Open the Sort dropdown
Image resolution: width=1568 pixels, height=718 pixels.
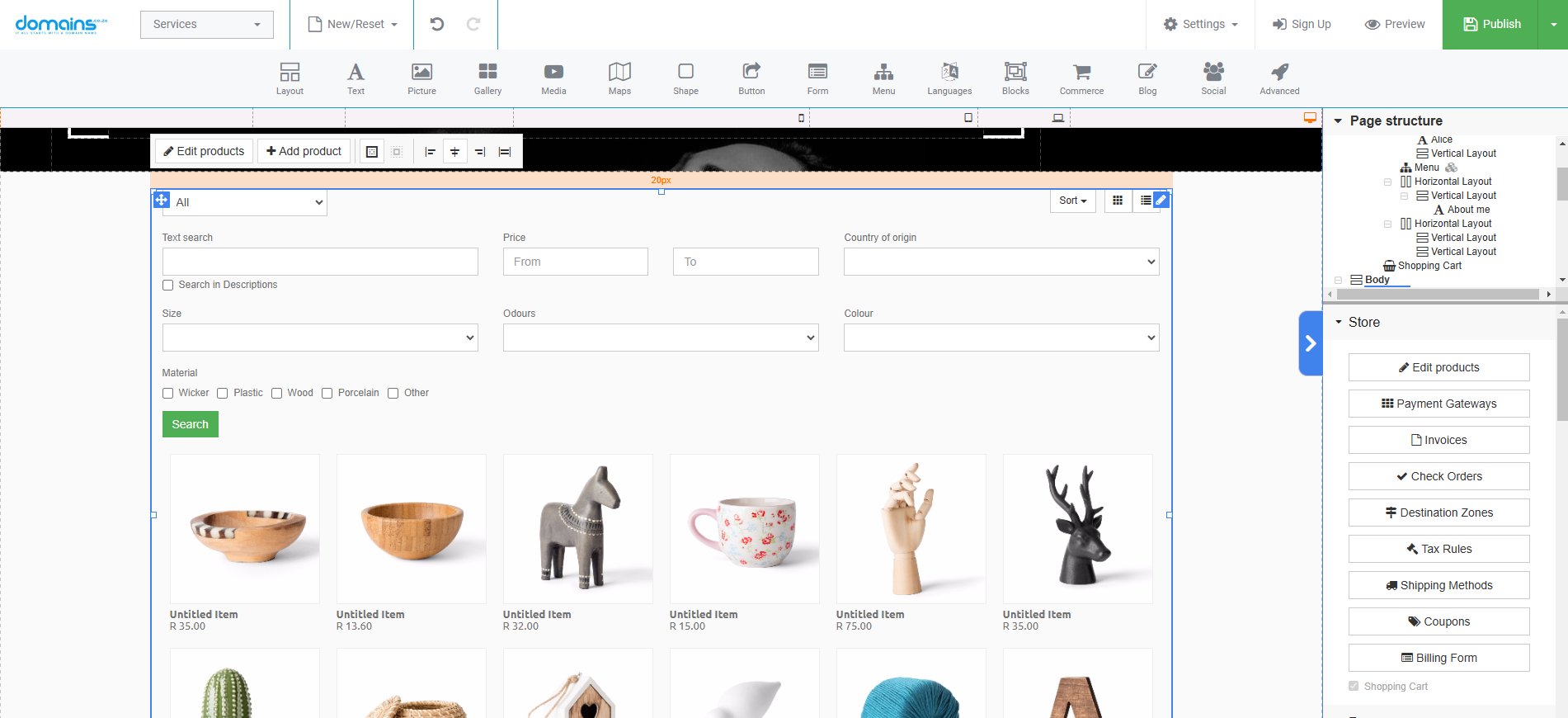[1072, 201]
